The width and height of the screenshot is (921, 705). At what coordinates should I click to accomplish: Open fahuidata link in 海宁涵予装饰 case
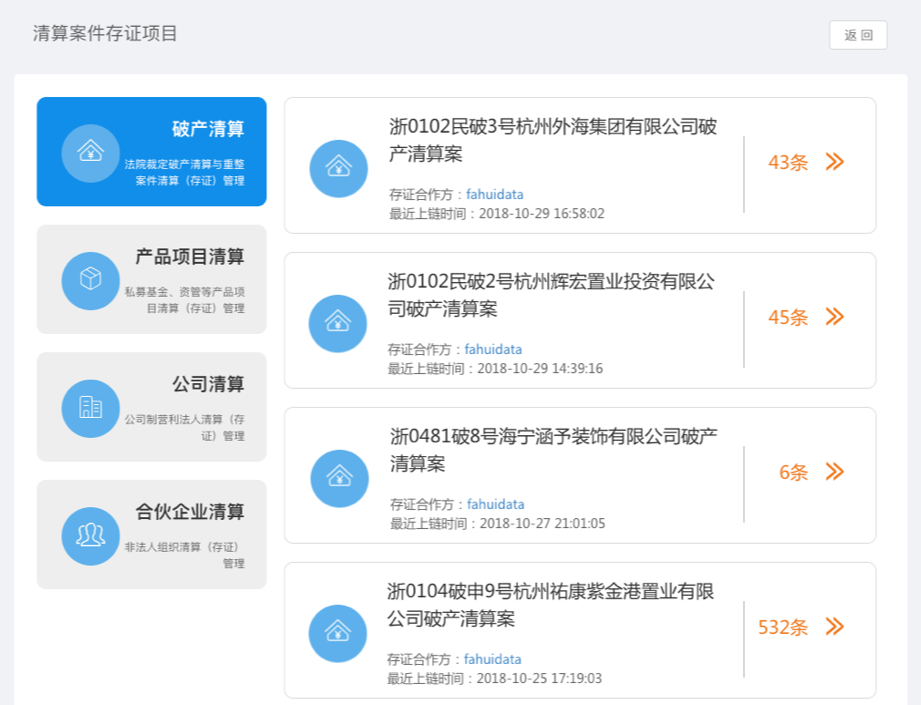[x=495, y=505]
